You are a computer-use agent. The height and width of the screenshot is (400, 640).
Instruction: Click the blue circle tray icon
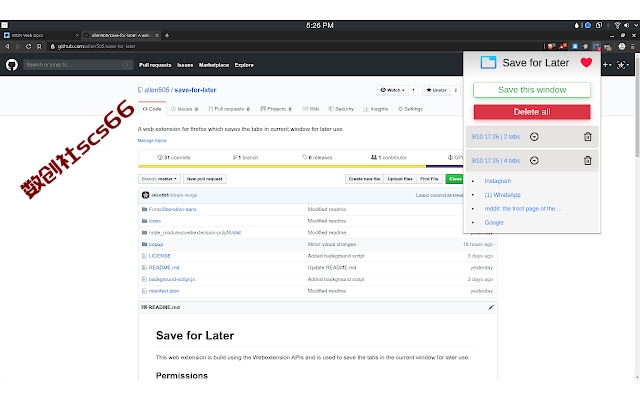click(x=588, y=25)
